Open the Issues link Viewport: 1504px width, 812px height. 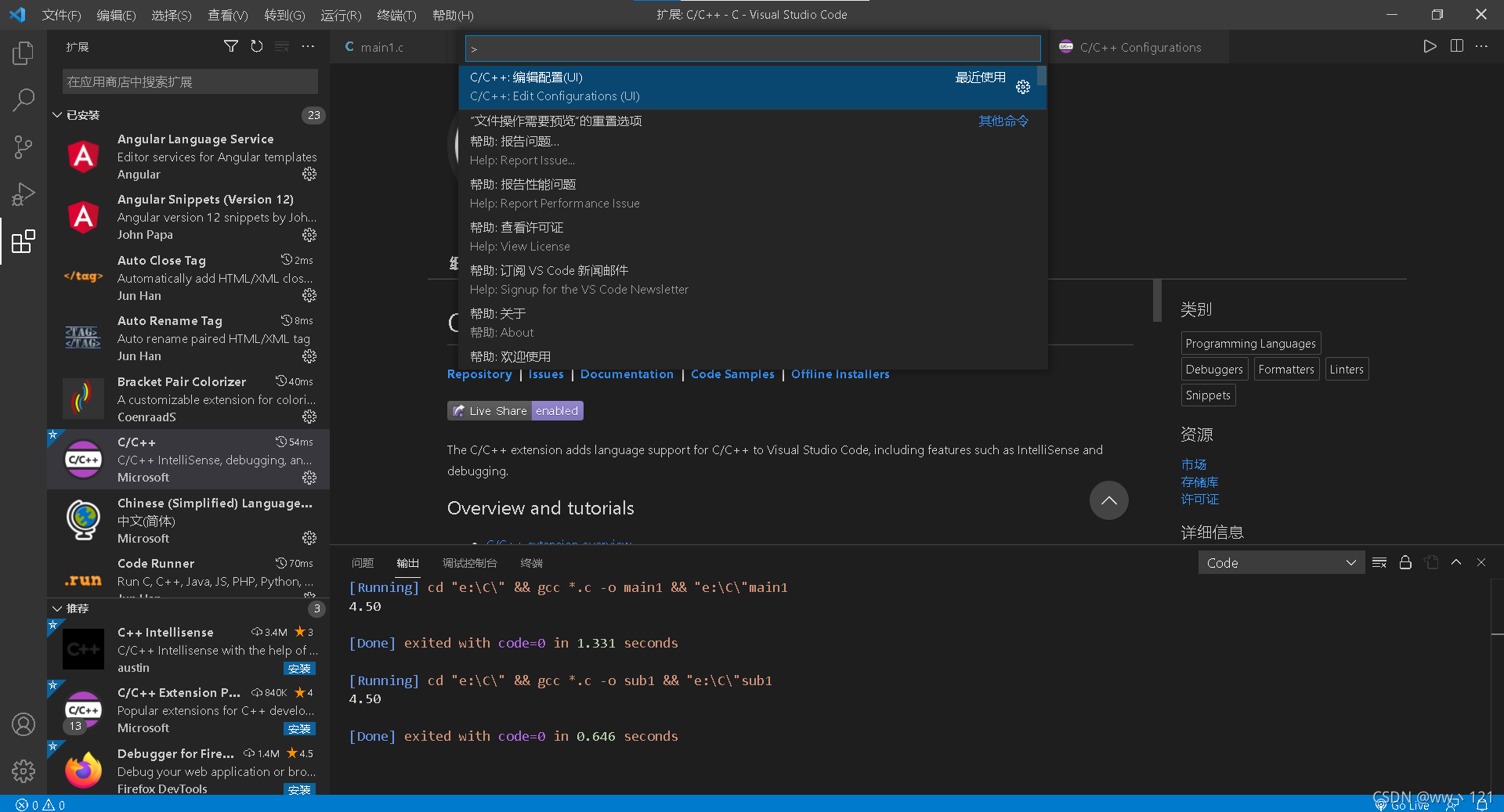tap(546, 374)
